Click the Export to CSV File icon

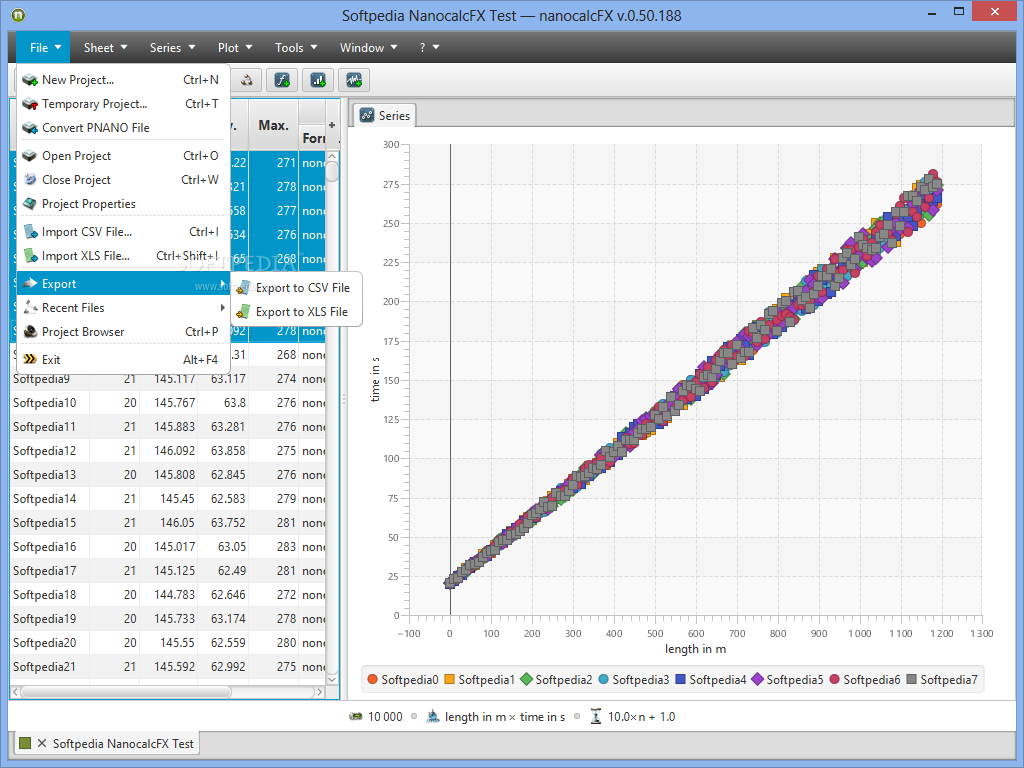(244, 288)
